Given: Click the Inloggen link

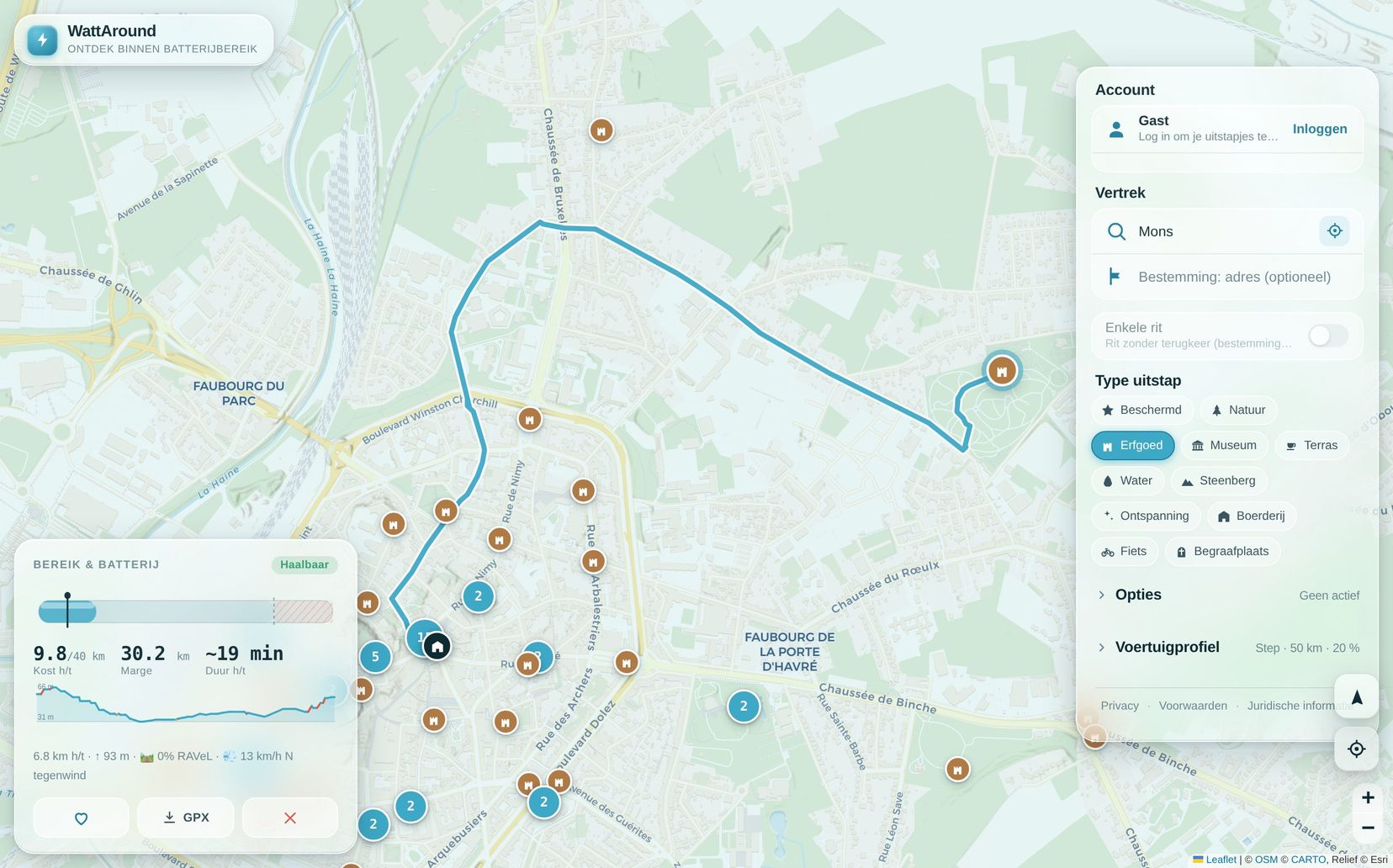Looking at the screenshot, I should [1320, 129].
